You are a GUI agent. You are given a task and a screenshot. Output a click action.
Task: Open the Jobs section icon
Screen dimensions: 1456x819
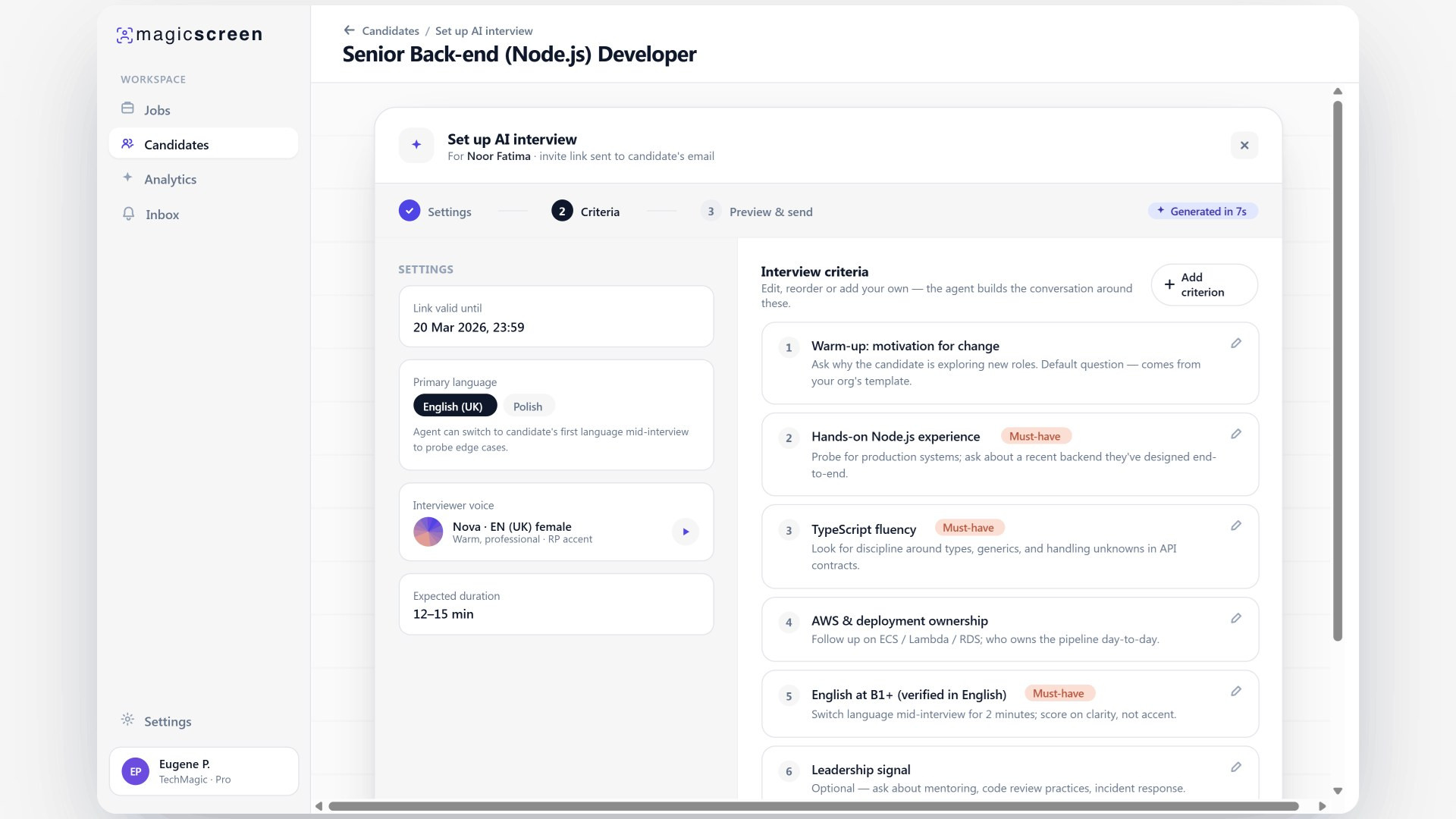(x=127, y=108)
